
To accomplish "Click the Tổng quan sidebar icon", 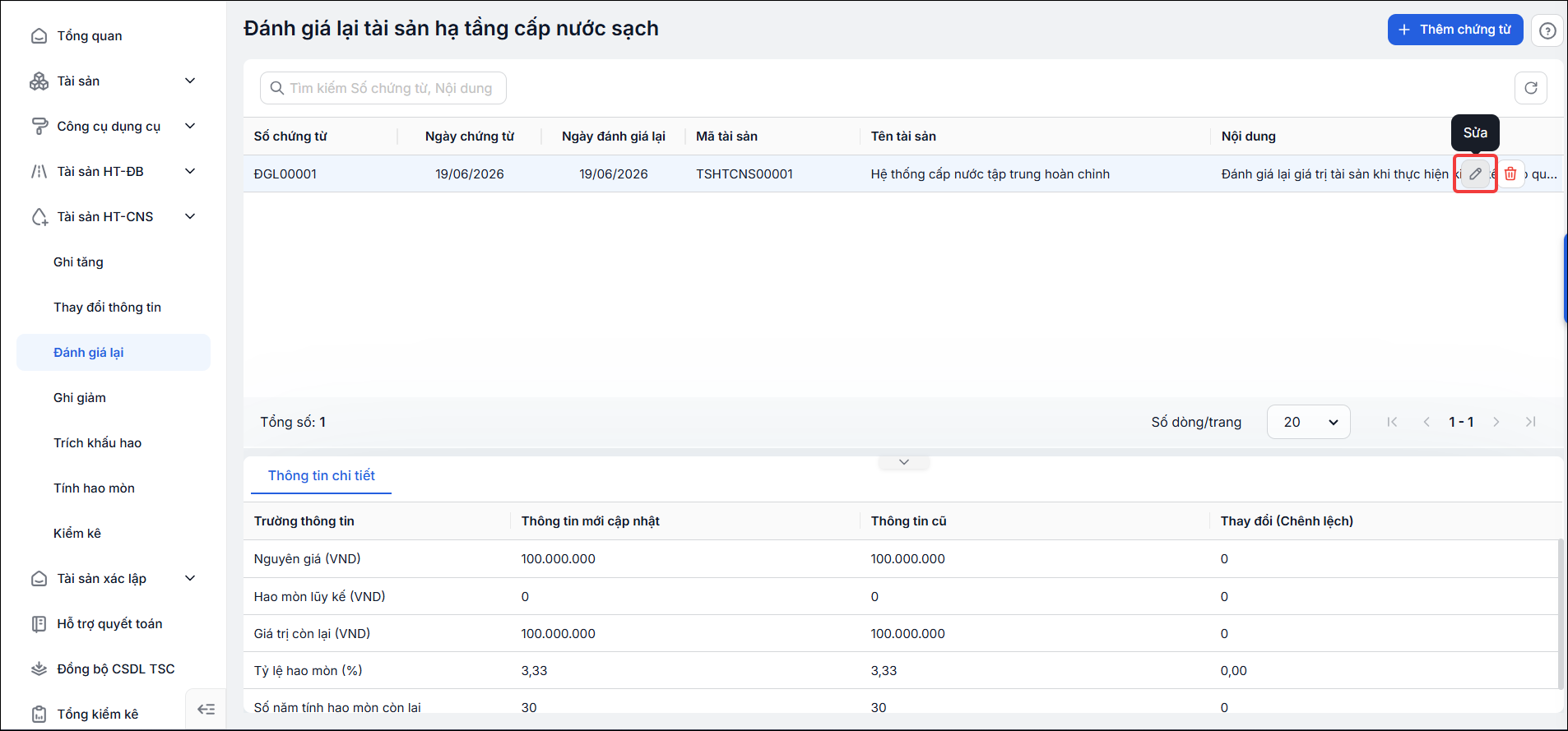I will coord(39,36).
